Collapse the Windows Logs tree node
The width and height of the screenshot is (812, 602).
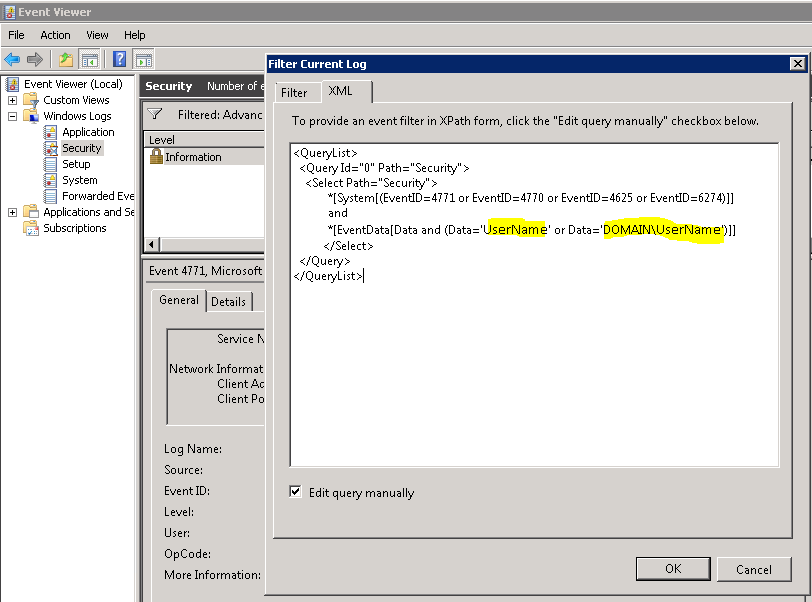click(x=12, y=116)
